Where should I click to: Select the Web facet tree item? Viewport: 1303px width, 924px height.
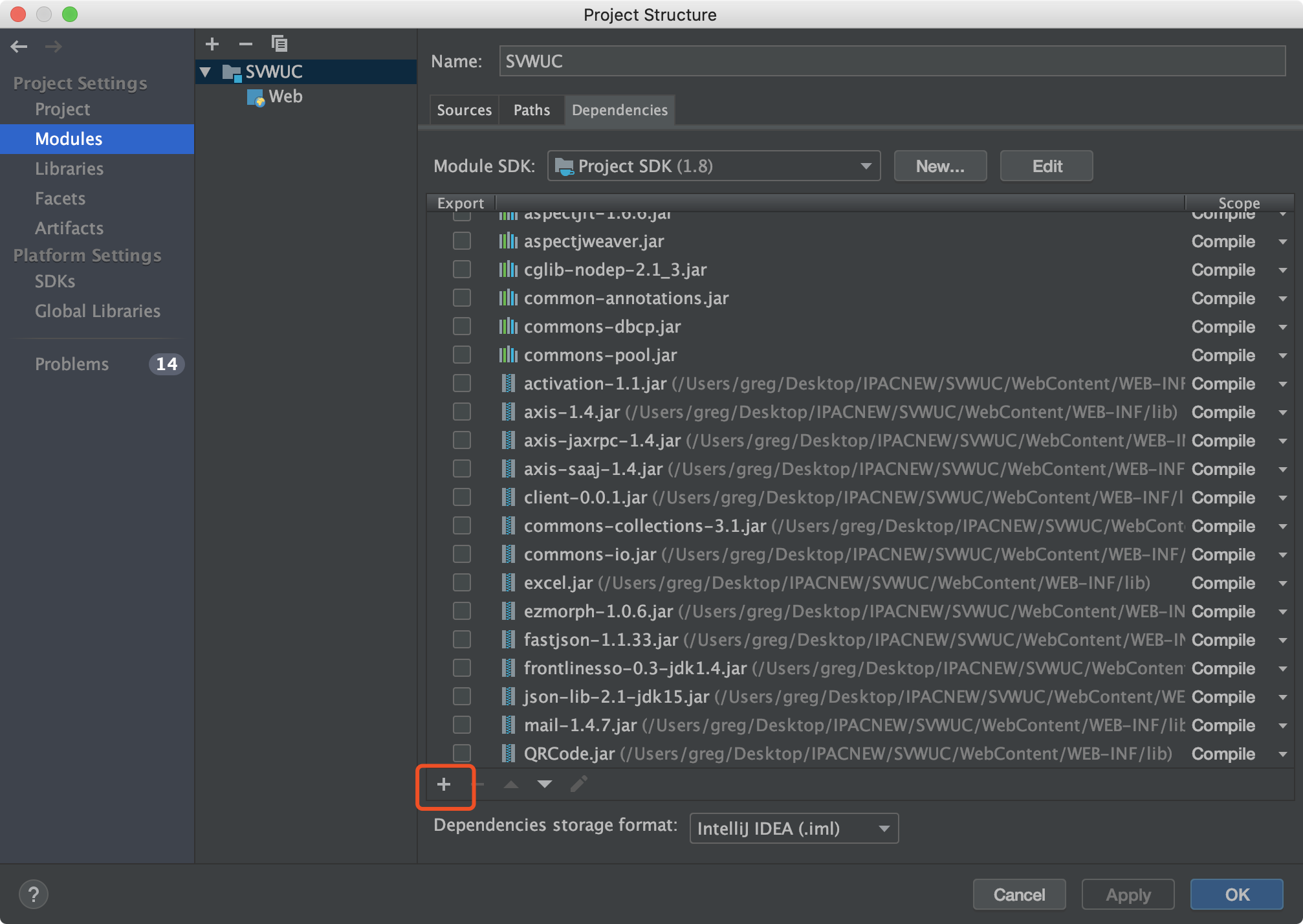click(x=285, y=97)
